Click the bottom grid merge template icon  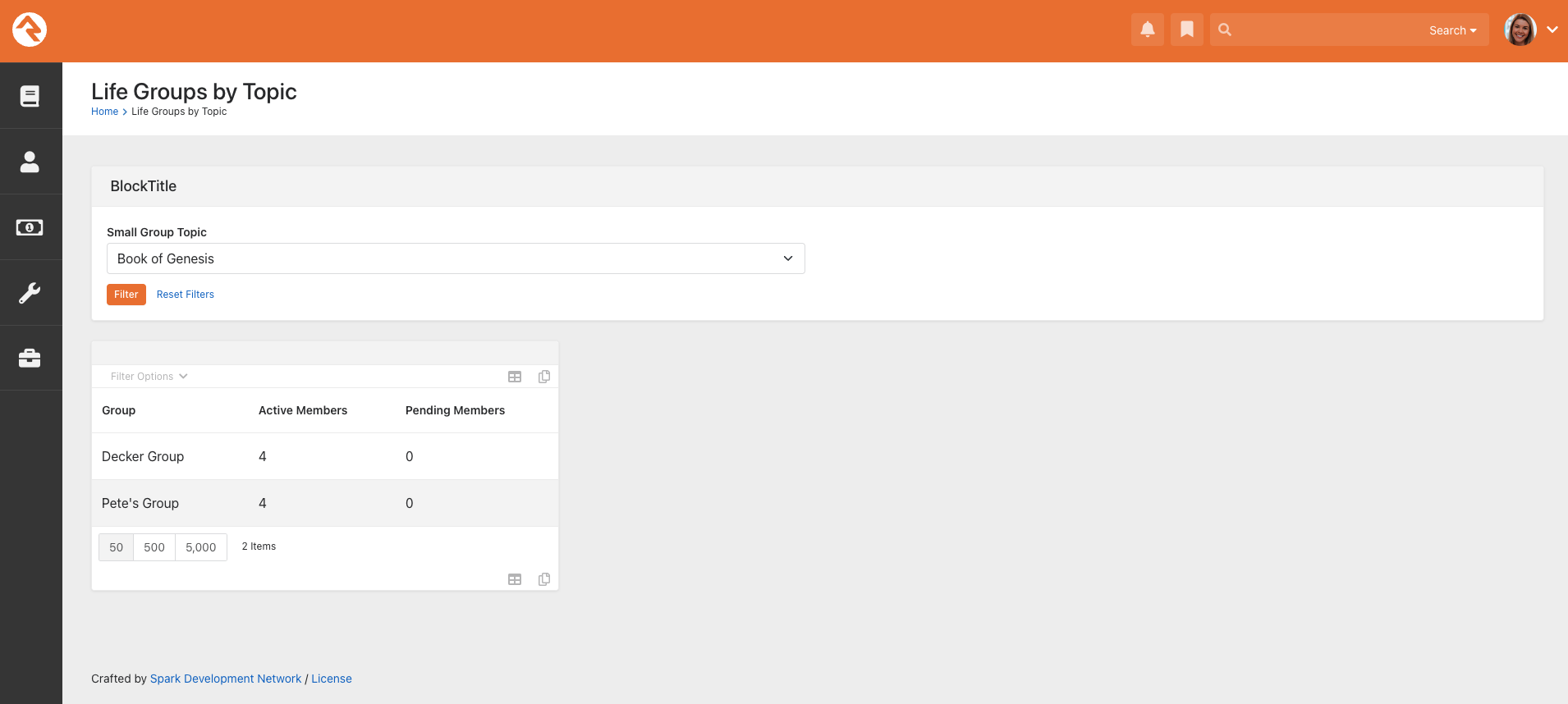(x=544, y=579)
